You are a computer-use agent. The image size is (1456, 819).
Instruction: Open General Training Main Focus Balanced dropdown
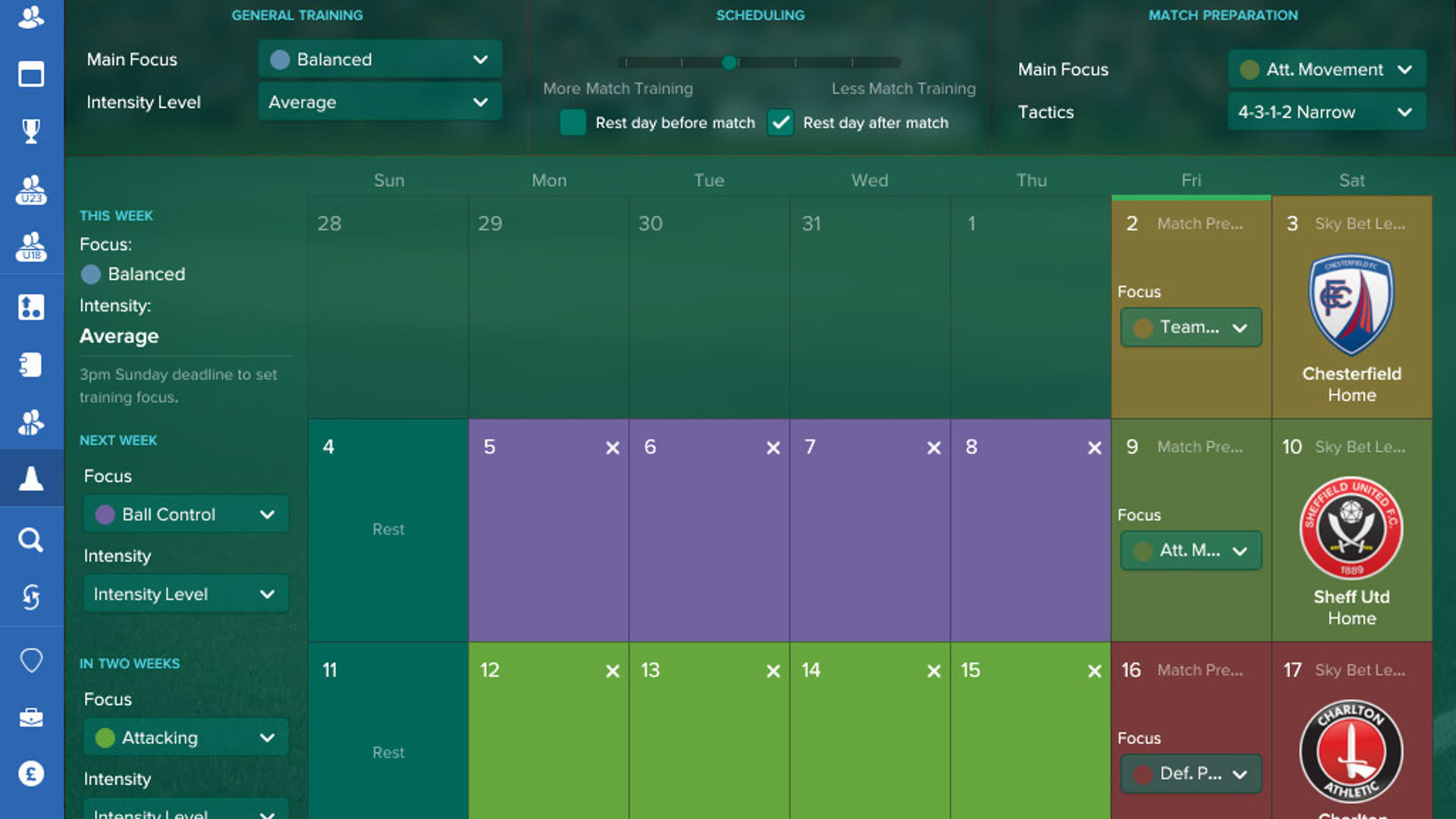380,59
